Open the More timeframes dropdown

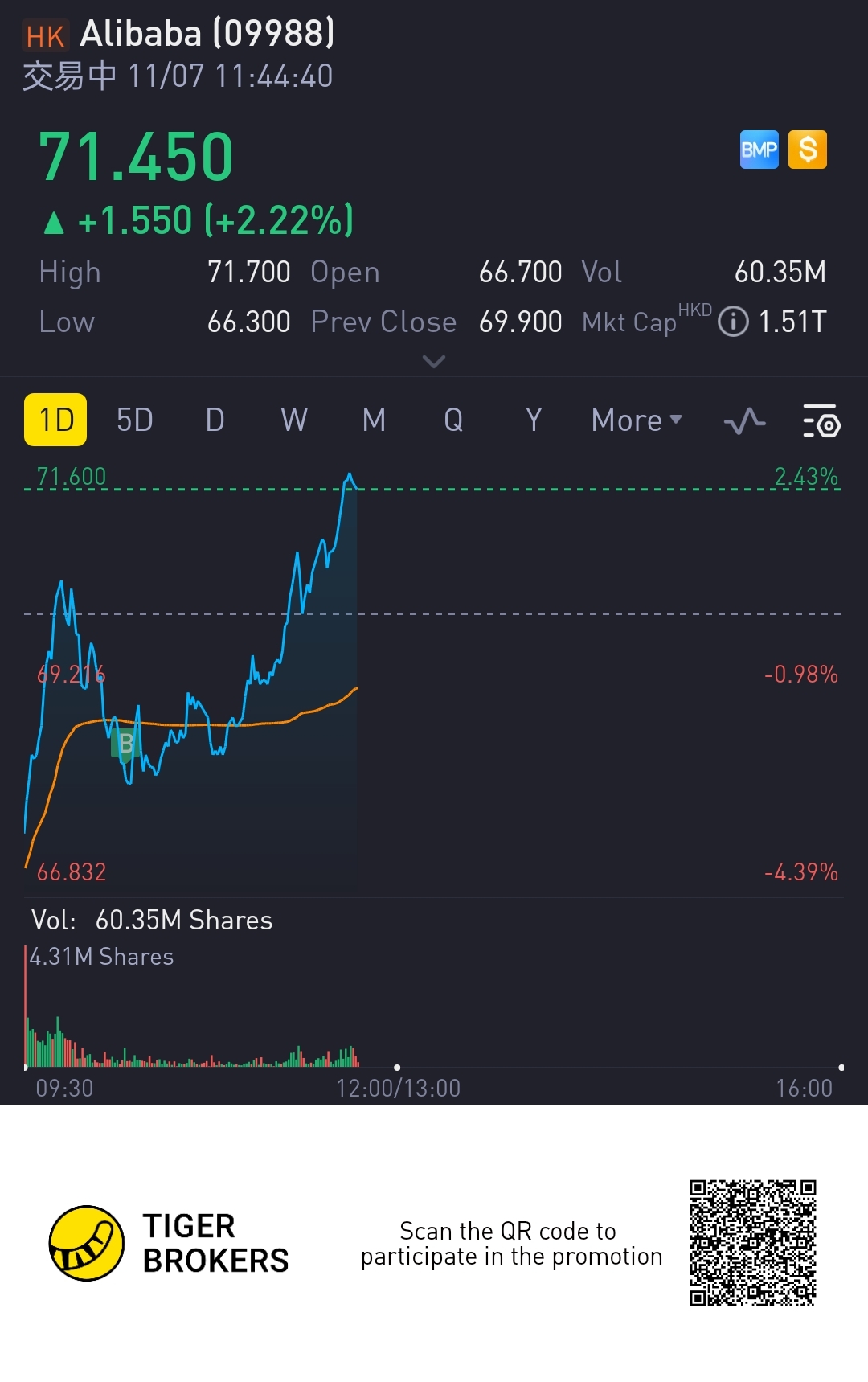tap(637, 420)
